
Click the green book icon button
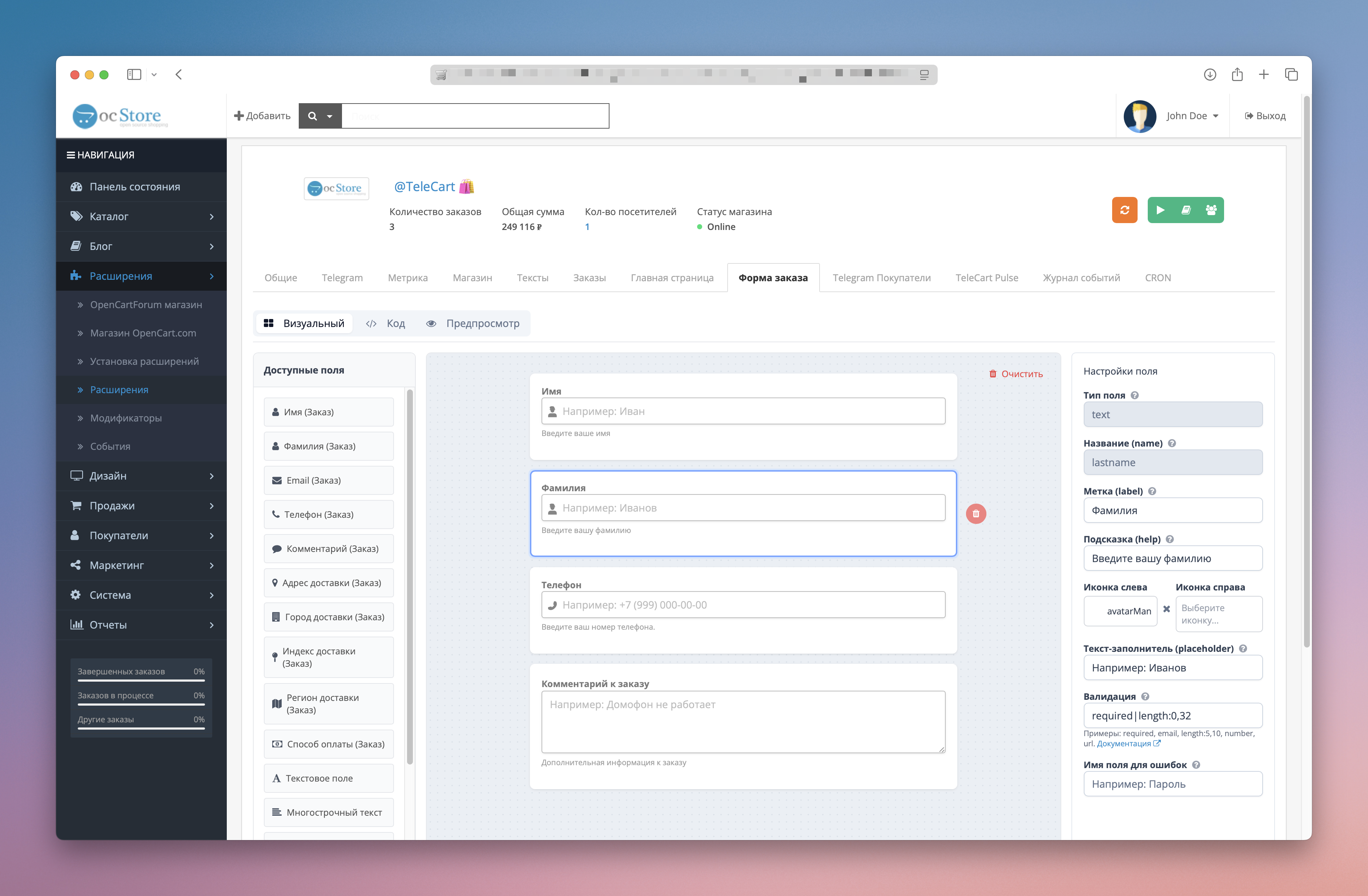click(x=1185, y=210)
